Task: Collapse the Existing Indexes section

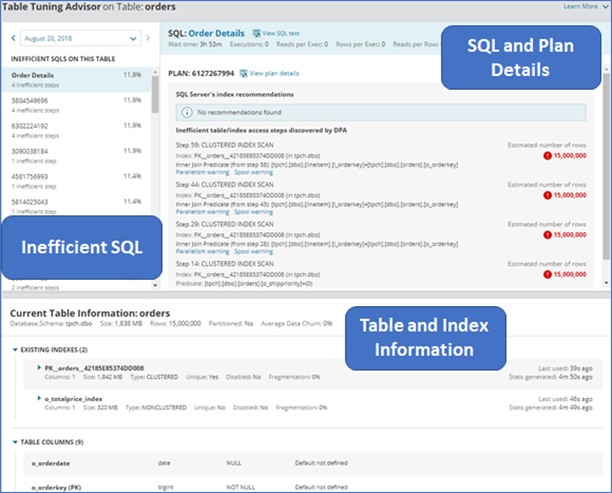Action: 15,350
